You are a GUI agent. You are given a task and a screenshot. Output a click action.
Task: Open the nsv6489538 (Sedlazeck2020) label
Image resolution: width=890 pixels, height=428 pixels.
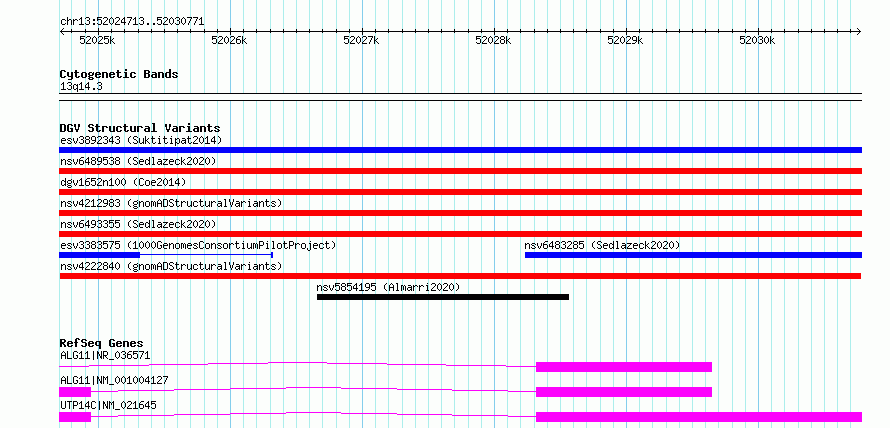pyautogui.click(x=138, y=161)
